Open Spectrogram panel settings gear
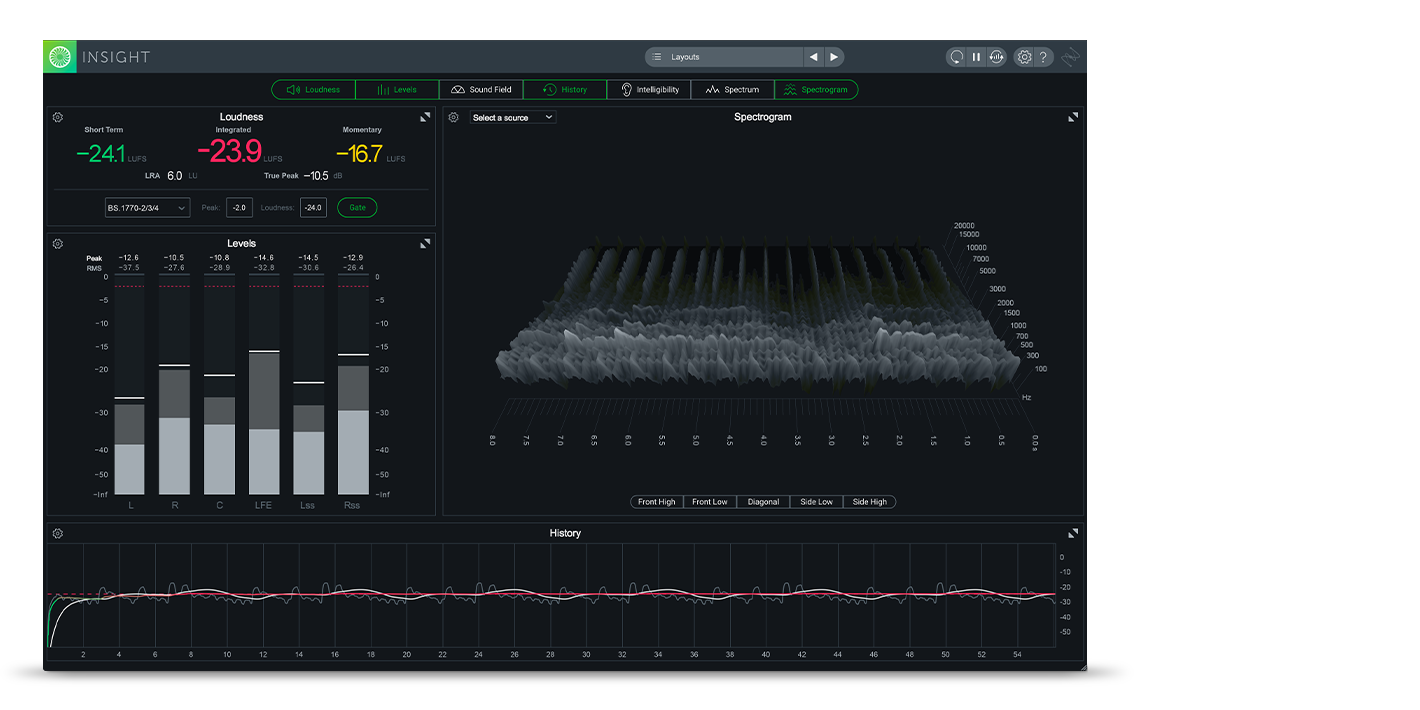The width and height of the screenshot is (1420, 710). pyautogui.click(x=454, y=117)
